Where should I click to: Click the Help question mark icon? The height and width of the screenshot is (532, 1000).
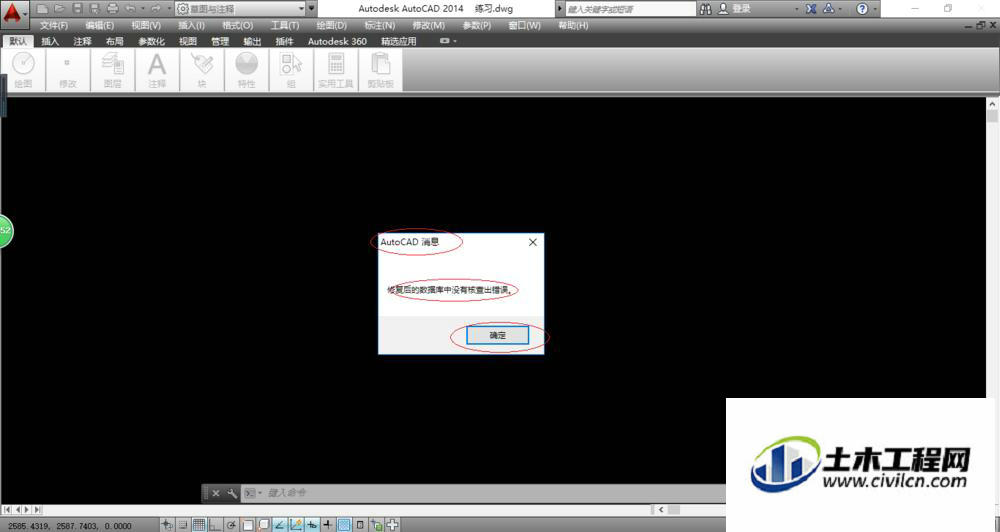(862, 9)
